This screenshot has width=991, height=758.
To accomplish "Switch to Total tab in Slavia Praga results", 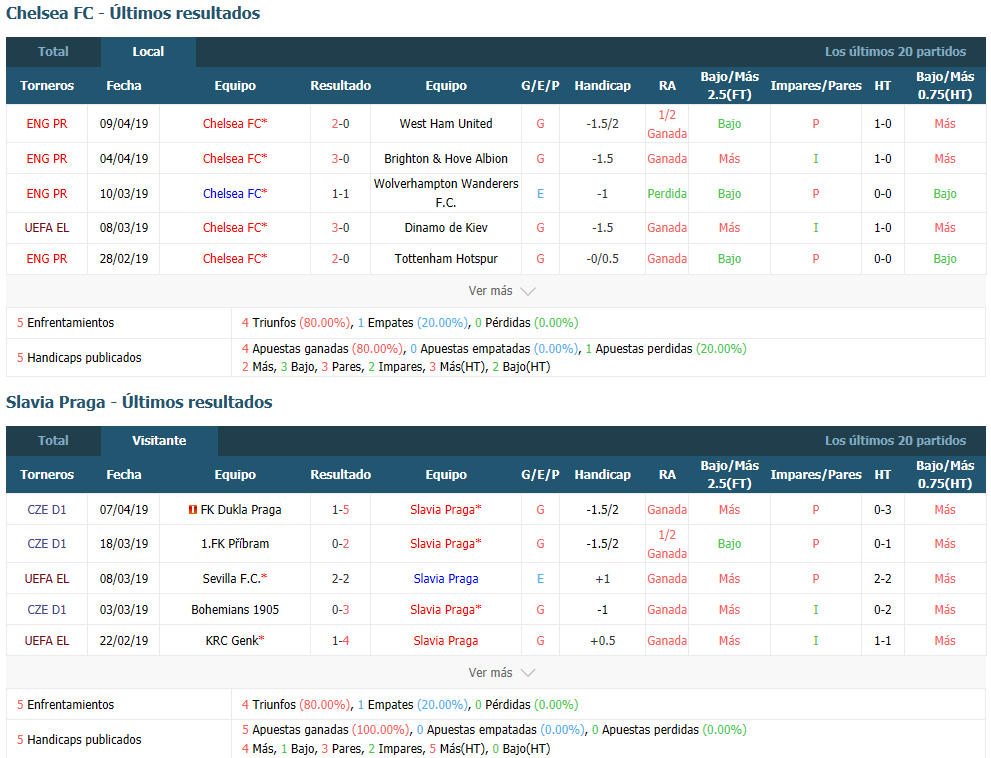I will [x=53, y=441].
